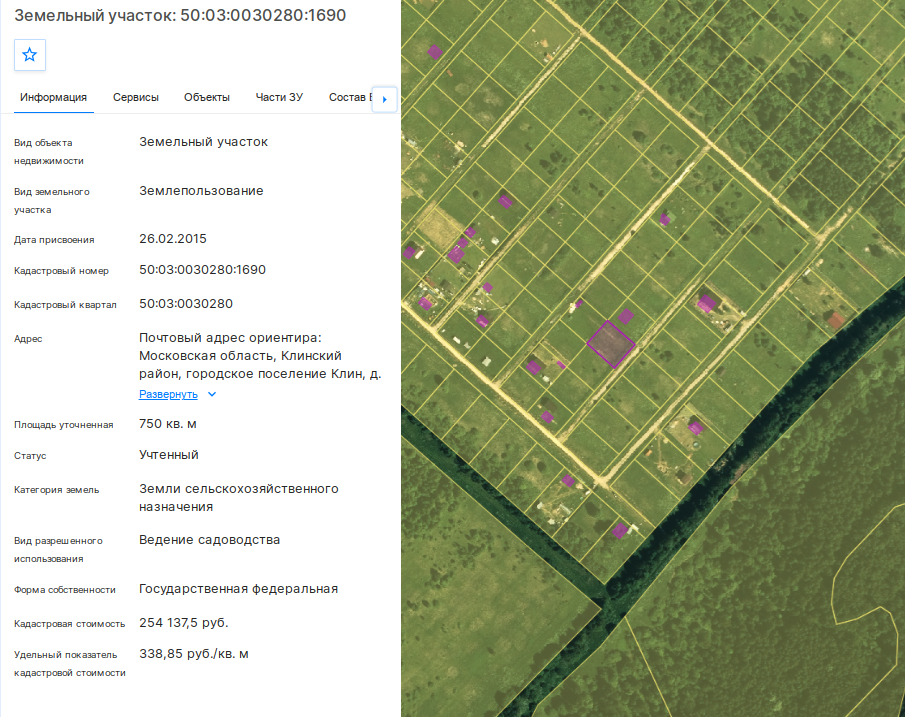Select the highlighted purple-outlined parcel on map

(x=611, y=344)
